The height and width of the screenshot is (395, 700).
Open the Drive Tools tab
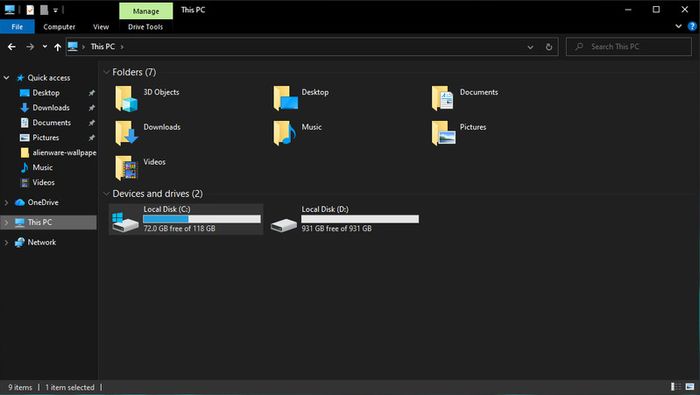coord(146,27)
